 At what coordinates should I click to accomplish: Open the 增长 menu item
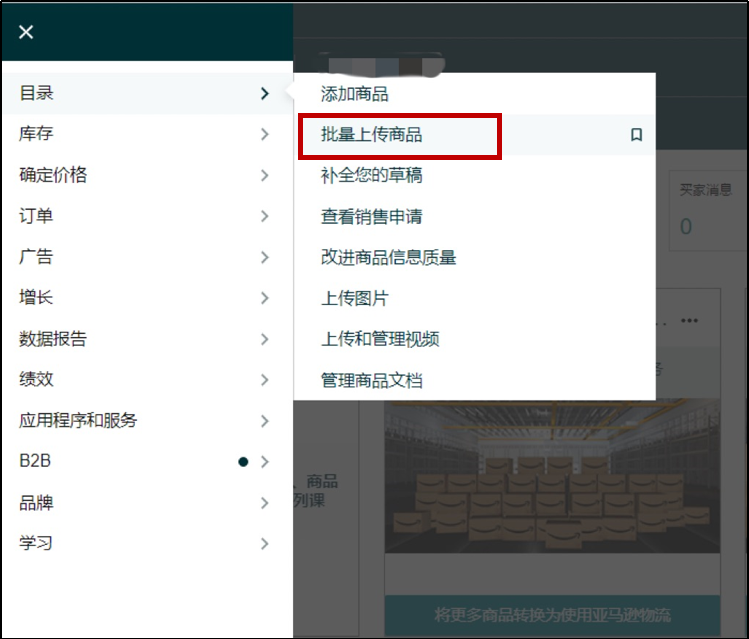tap(36, 298)
